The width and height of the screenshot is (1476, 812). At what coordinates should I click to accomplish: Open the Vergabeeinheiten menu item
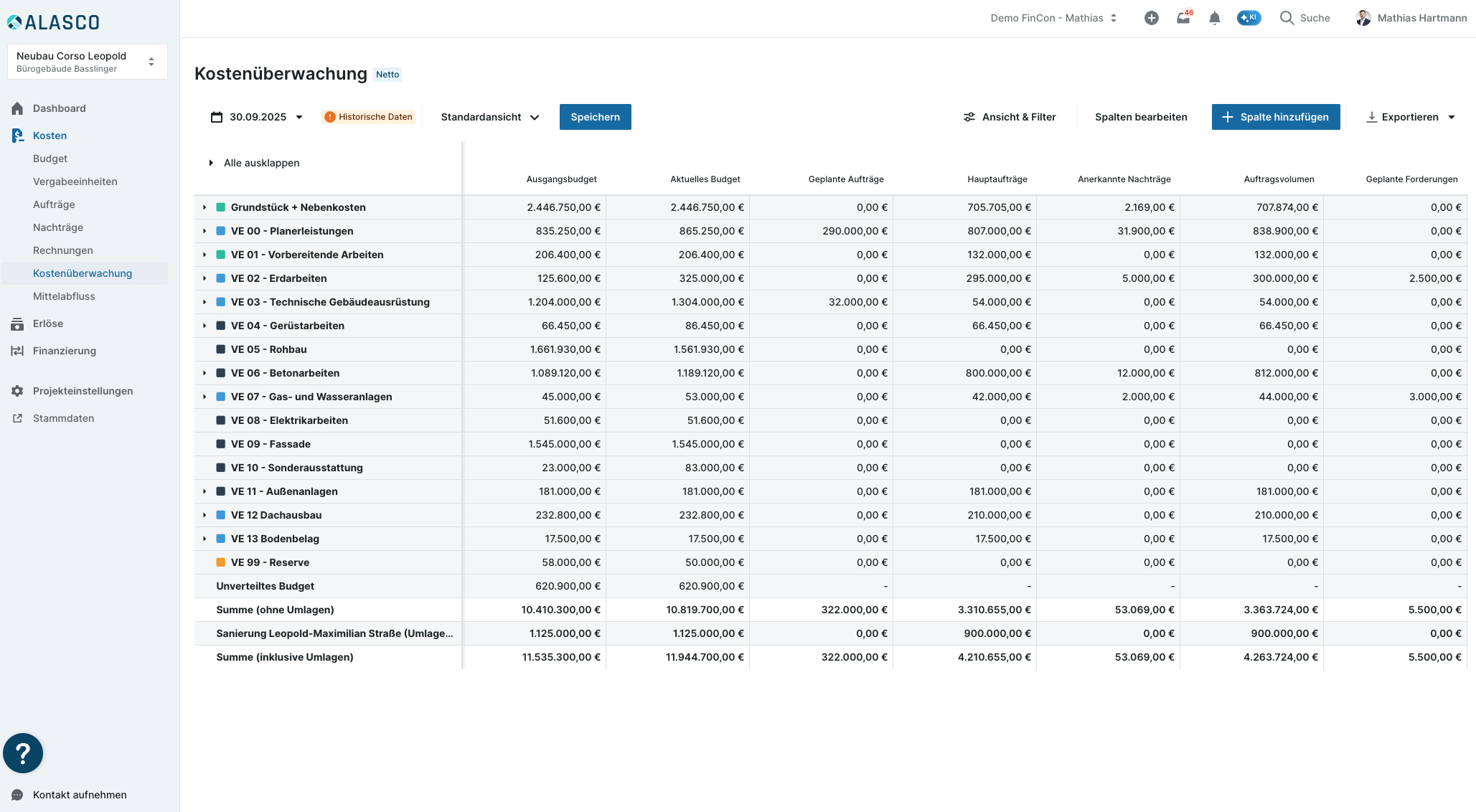tap(75, 181)
